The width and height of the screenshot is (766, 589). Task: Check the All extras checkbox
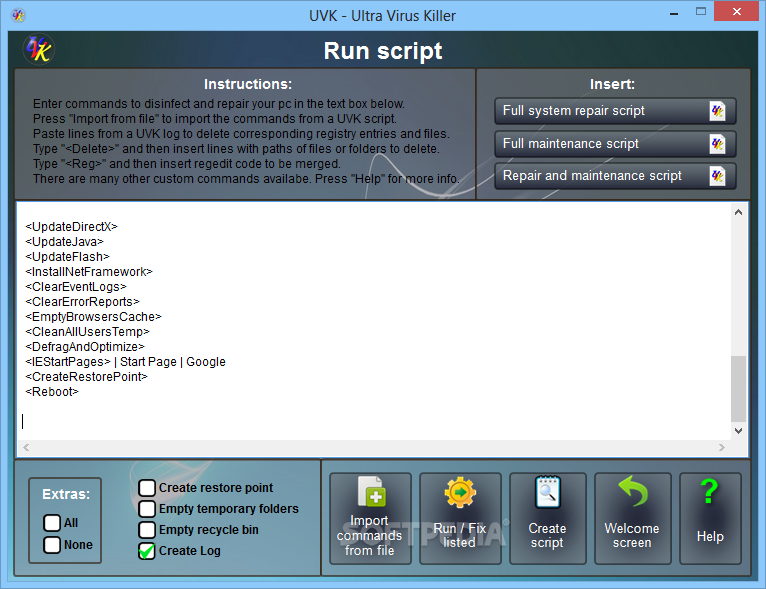click(52, 523)
